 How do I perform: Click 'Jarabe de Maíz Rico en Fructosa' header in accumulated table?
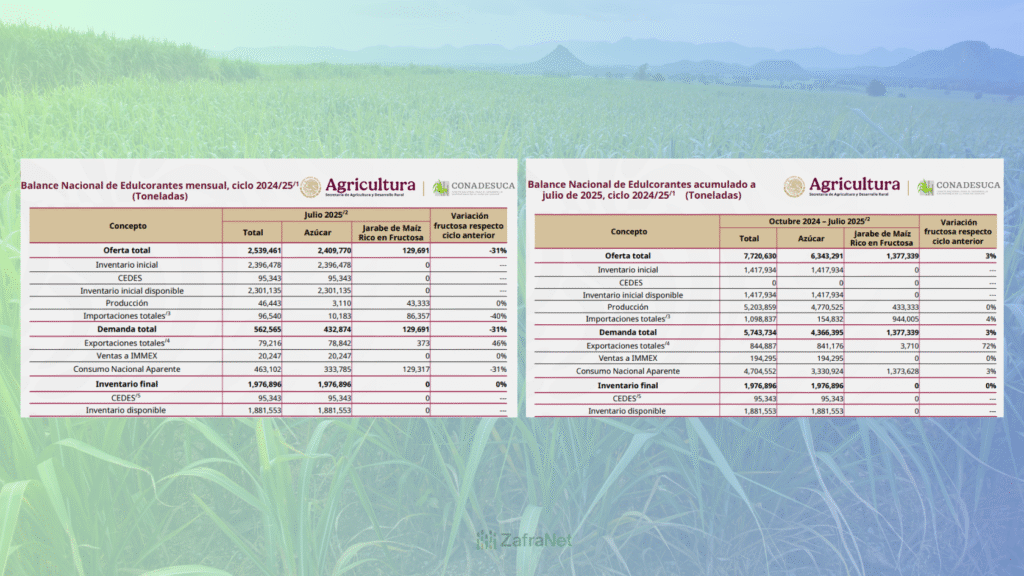882,238
